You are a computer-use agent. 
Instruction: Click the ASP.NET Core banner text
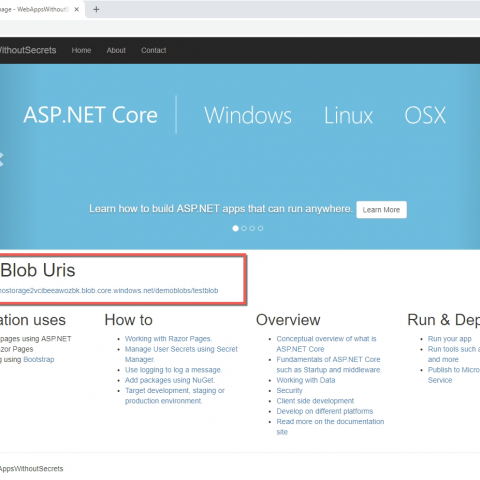(90, 115)
